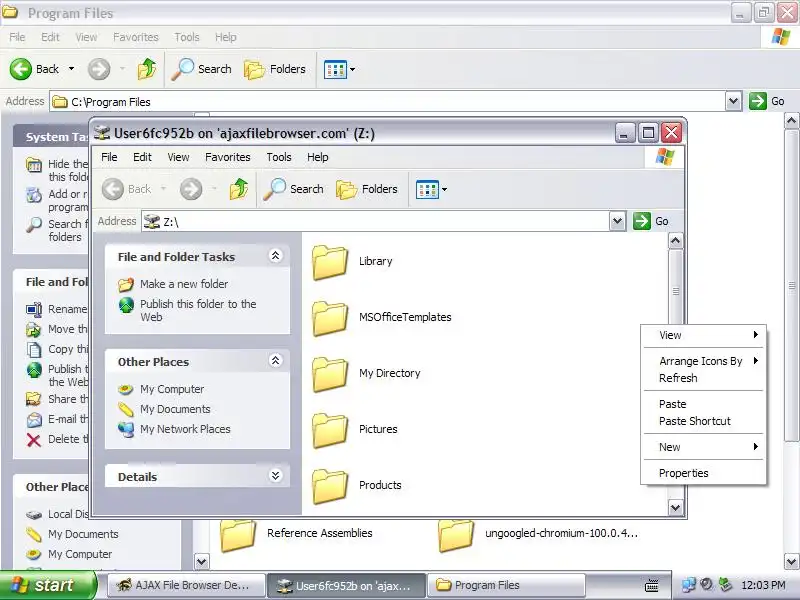The width and height of the screenshot is (800, 600).
Task: Open the Library folder icon
Action: click(x=330, y=262)
